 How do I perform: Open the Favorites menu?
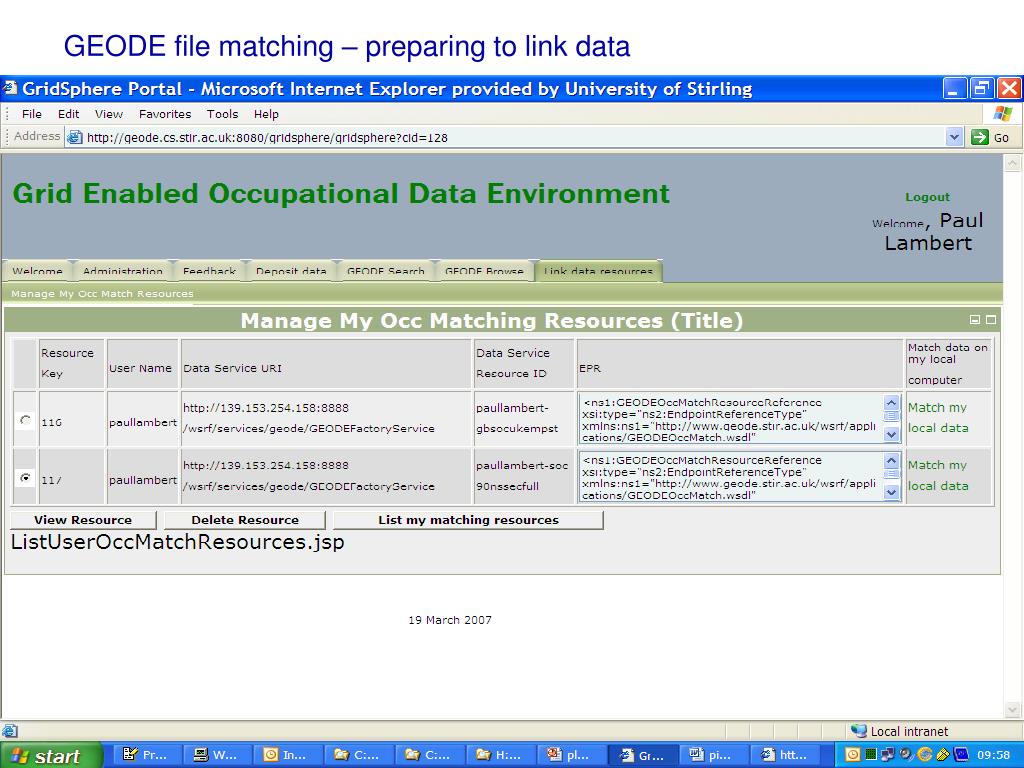point(165,114)
